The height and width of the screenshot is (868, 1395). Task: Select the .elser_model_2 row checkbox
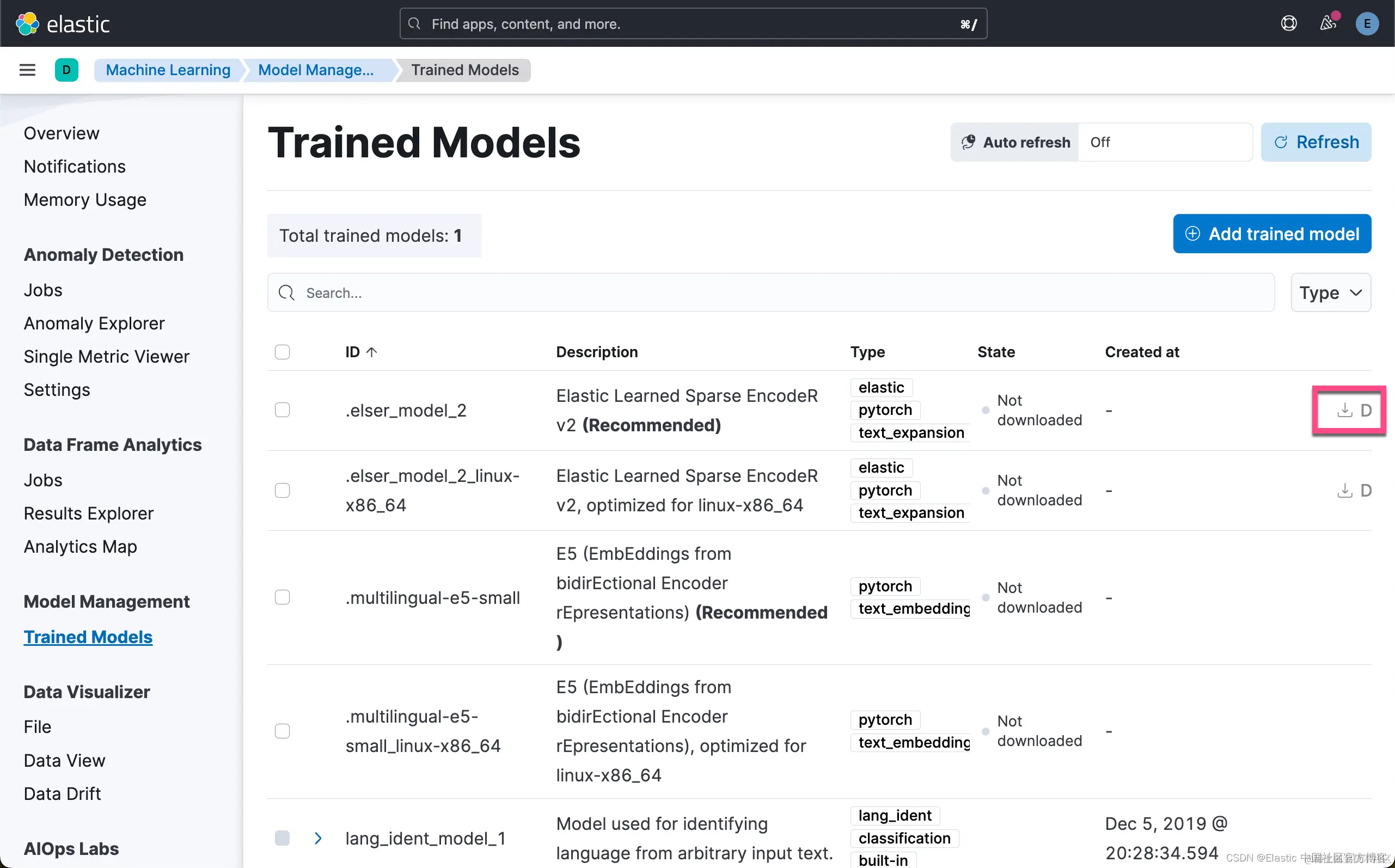pyautogui.click(x=283, y=410)
